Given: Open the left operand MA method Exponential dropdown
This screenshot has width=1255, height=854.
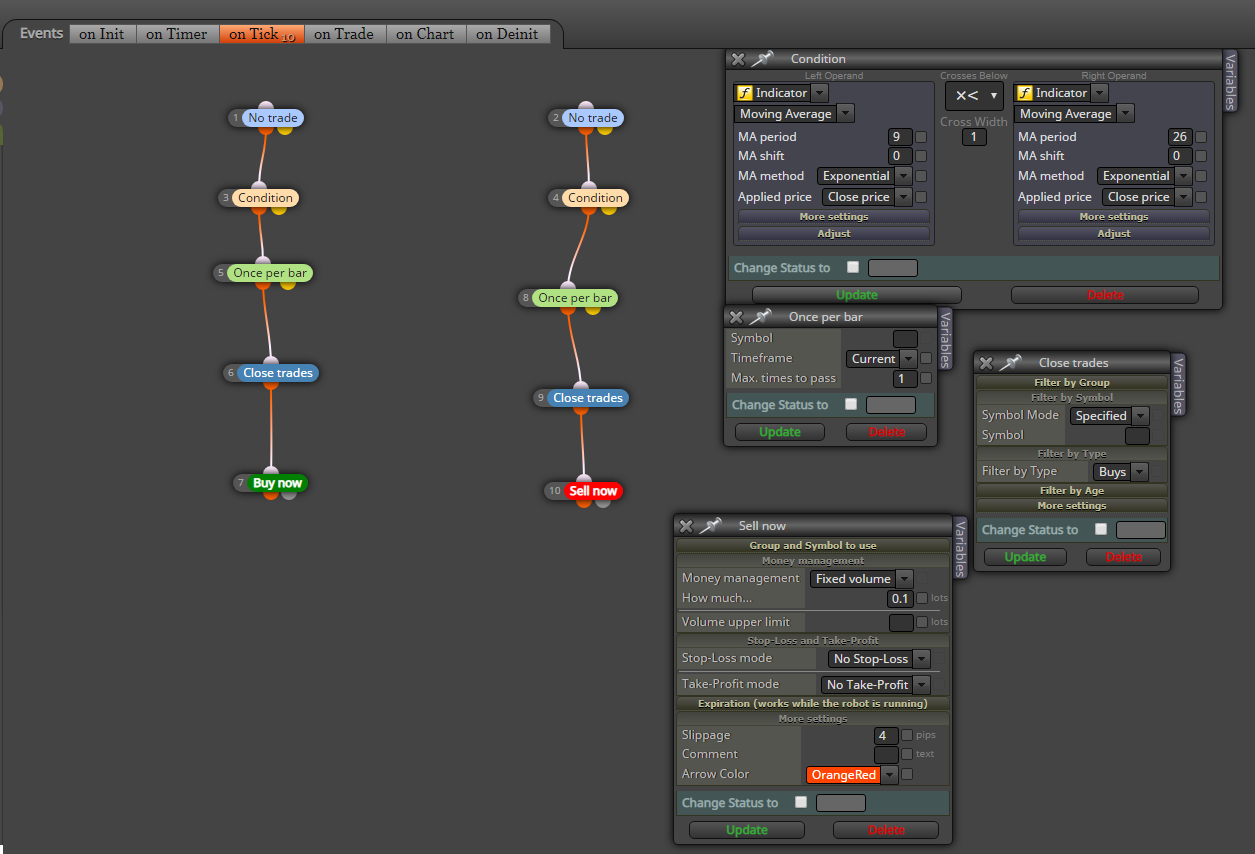Looking at the screenshot, I should click(864, 176).
